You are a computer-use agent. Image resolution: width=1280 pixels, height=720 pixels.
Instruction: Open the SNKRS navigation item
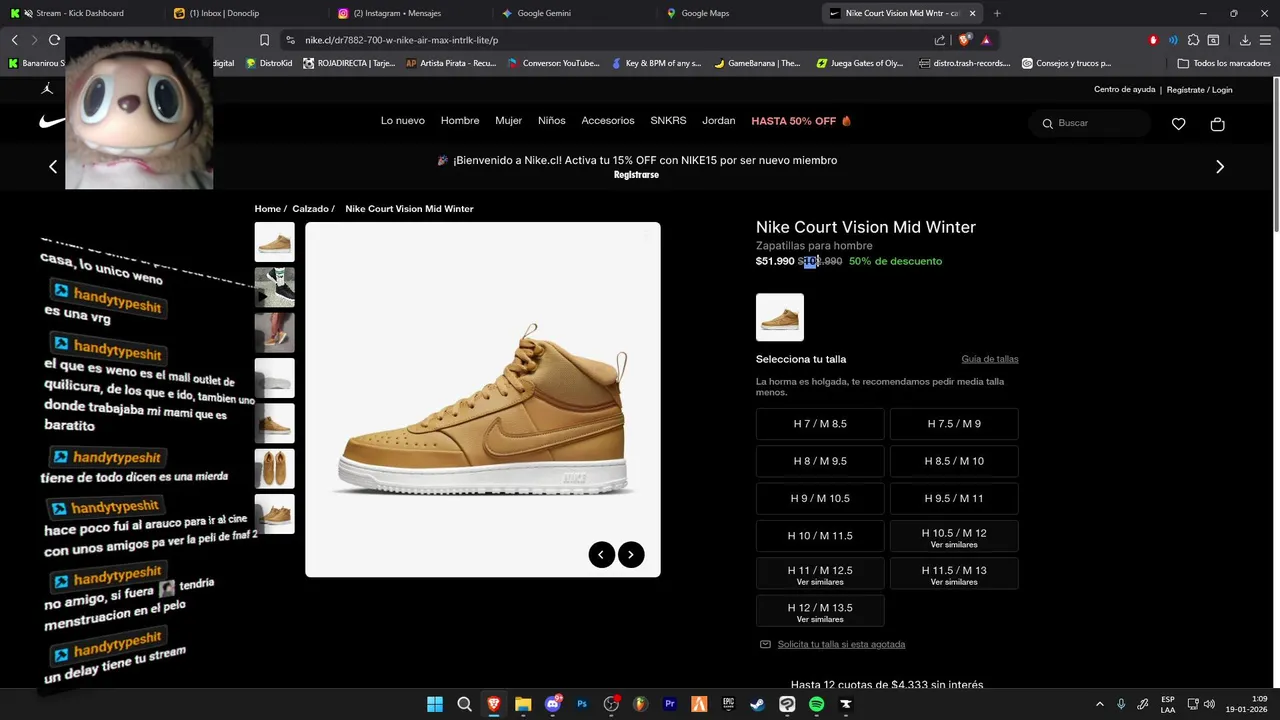tap(668, 121)
